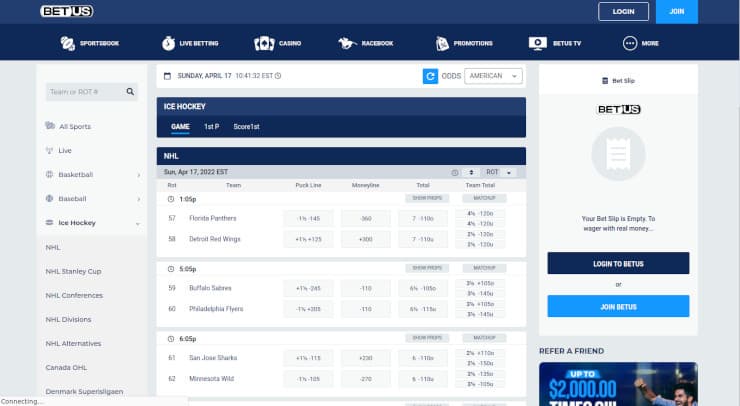Open NHL Divisions in sidebar
The height and width of the screenshot is (406, 740).
coord(68,320)
